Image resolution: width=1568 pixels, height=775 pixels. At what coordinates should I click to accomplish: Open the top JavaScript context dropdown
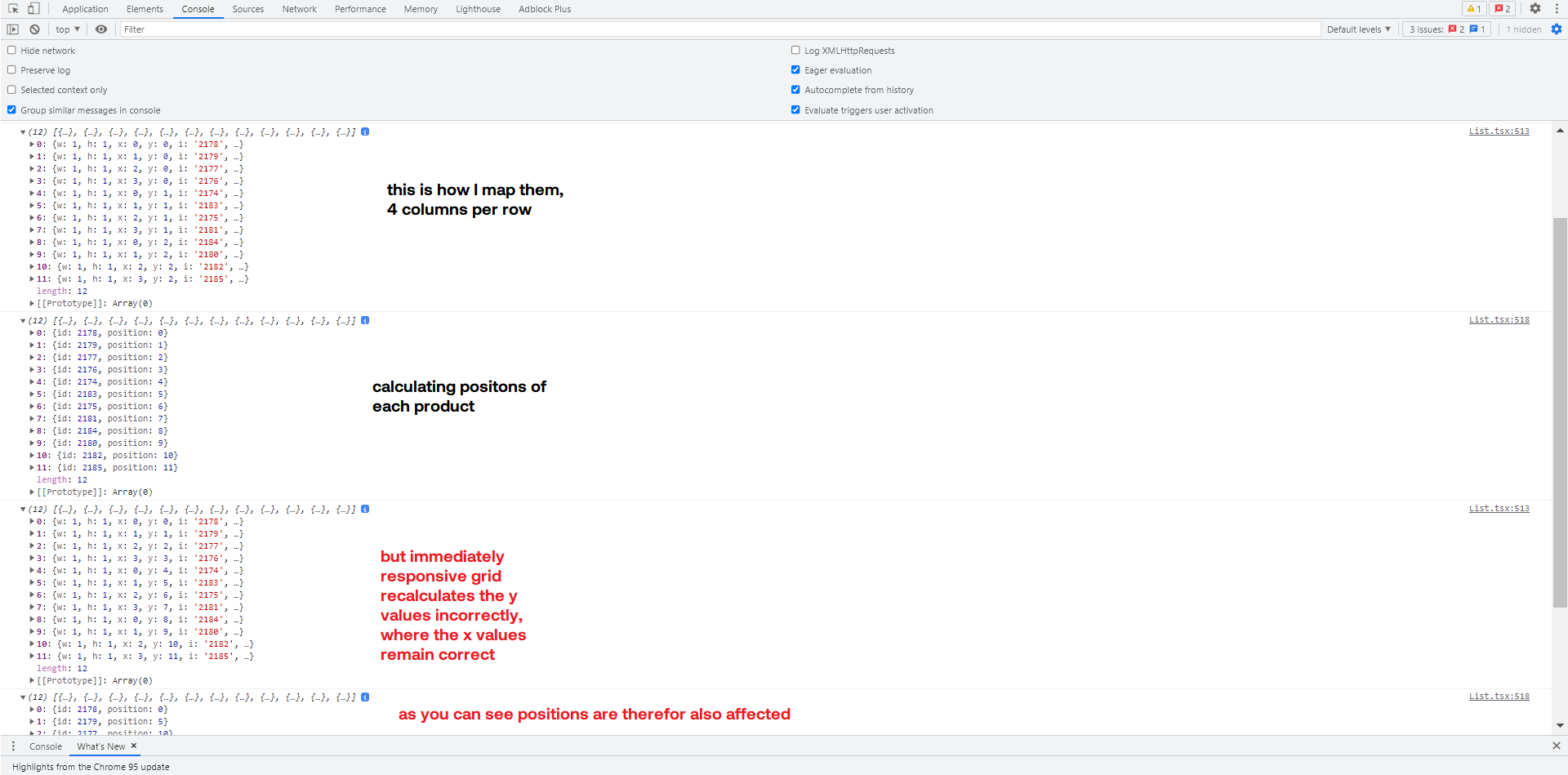pyautogui.click(x=68, y=29)
